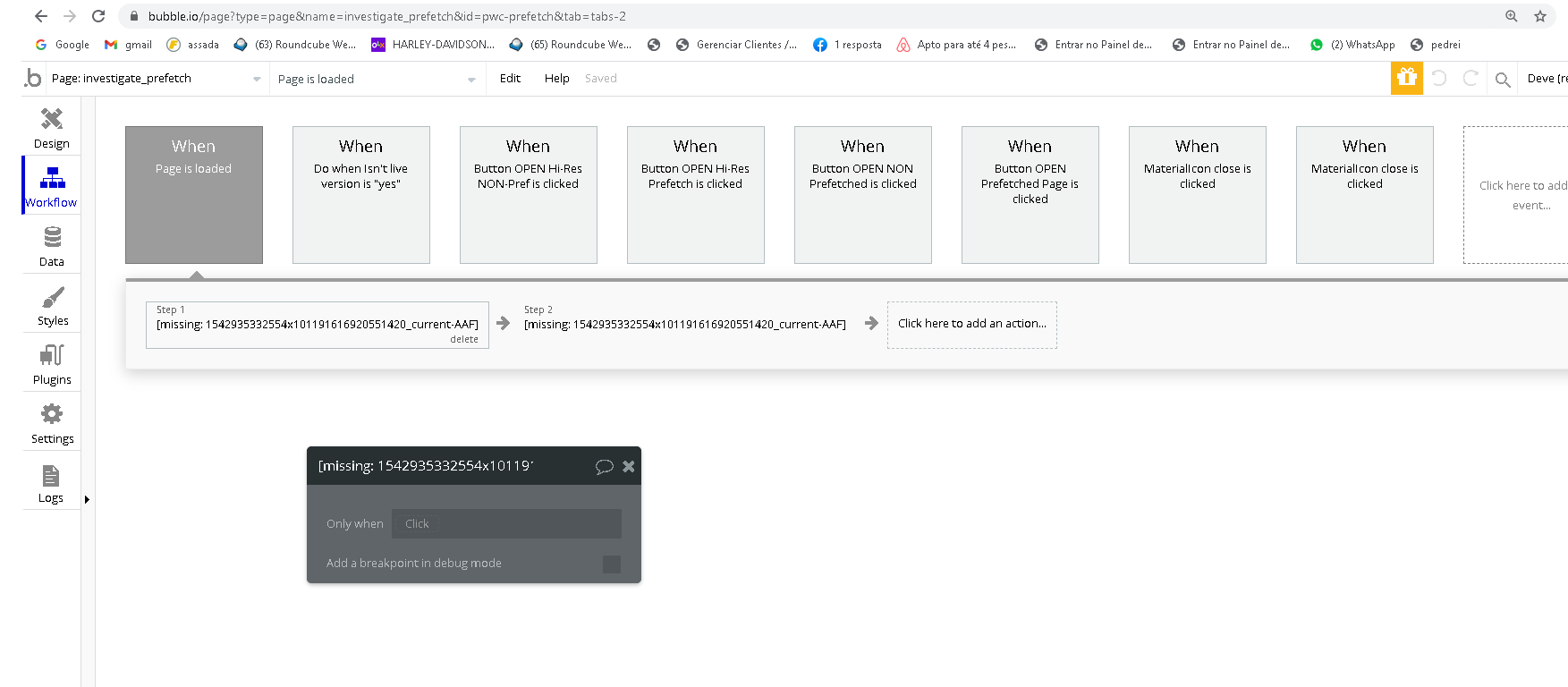Open the gift box icon
The width and height of the screenshot is (1568, 687).
(x=1407, y=79)
